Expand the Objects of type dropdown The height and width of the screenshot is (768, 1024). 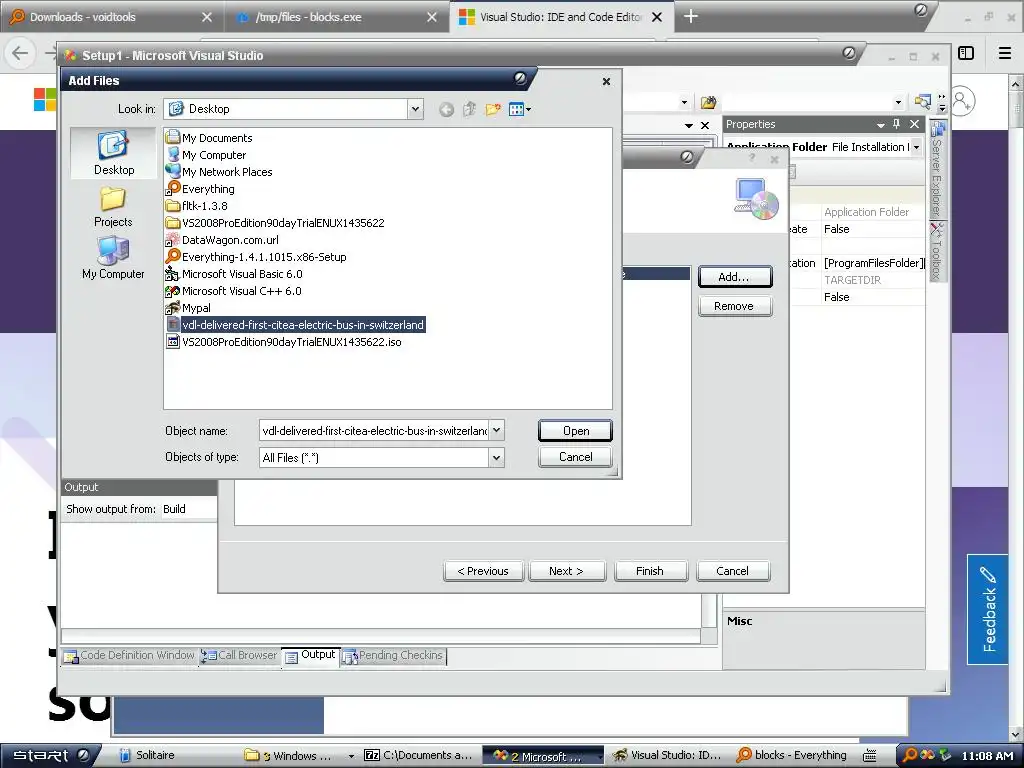[x=496, y=457]
